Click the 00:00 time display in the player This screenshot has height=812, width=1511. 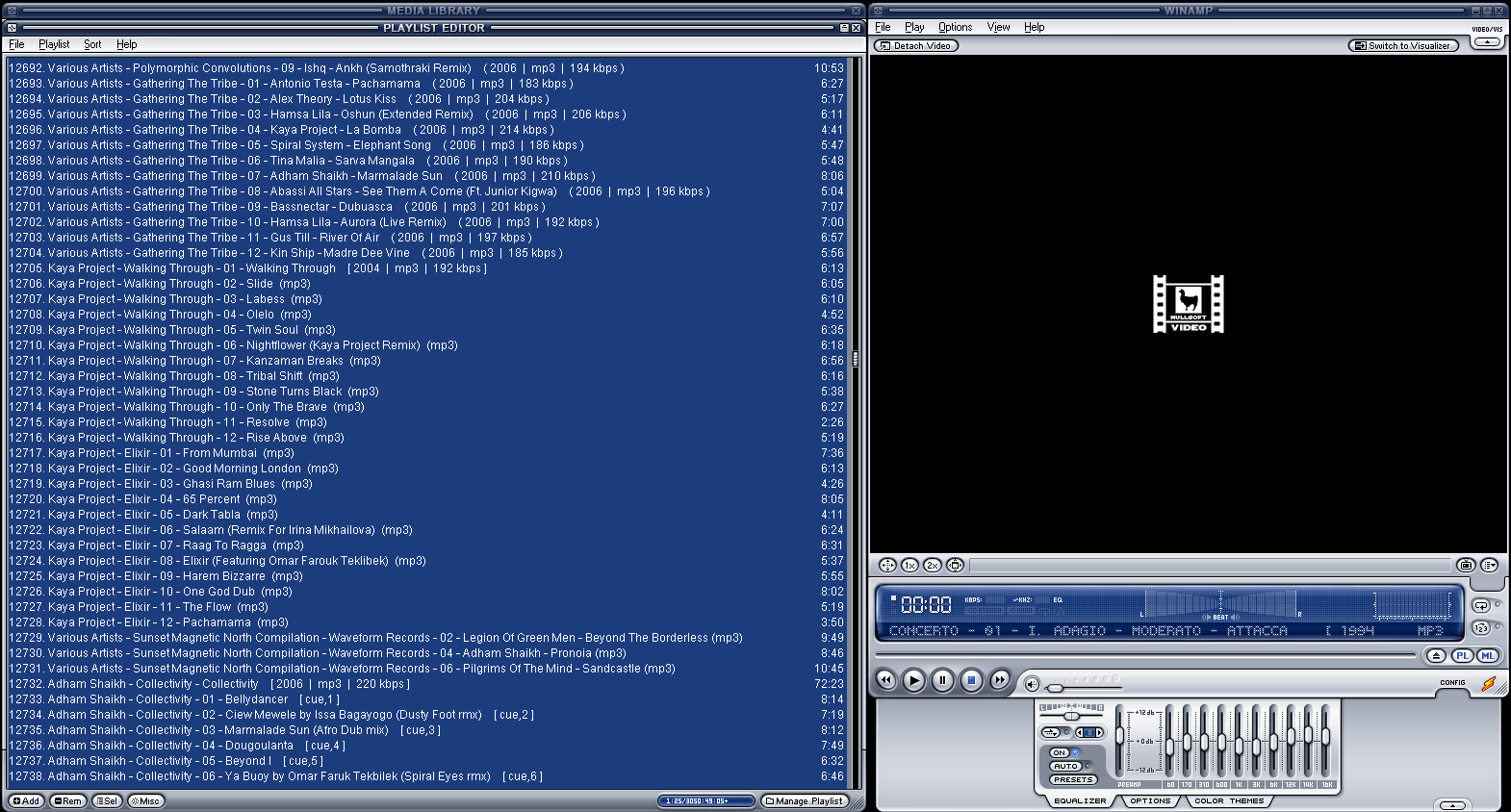926,605
